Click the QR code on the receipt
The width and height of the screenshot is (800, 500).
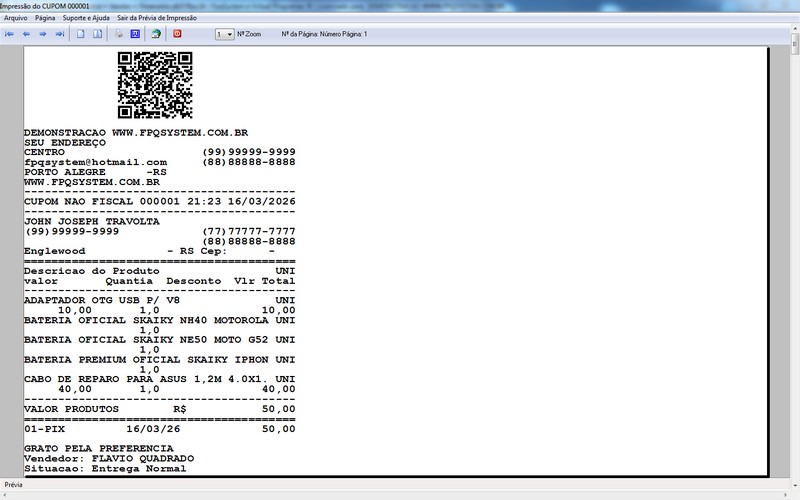click(155, 83)
